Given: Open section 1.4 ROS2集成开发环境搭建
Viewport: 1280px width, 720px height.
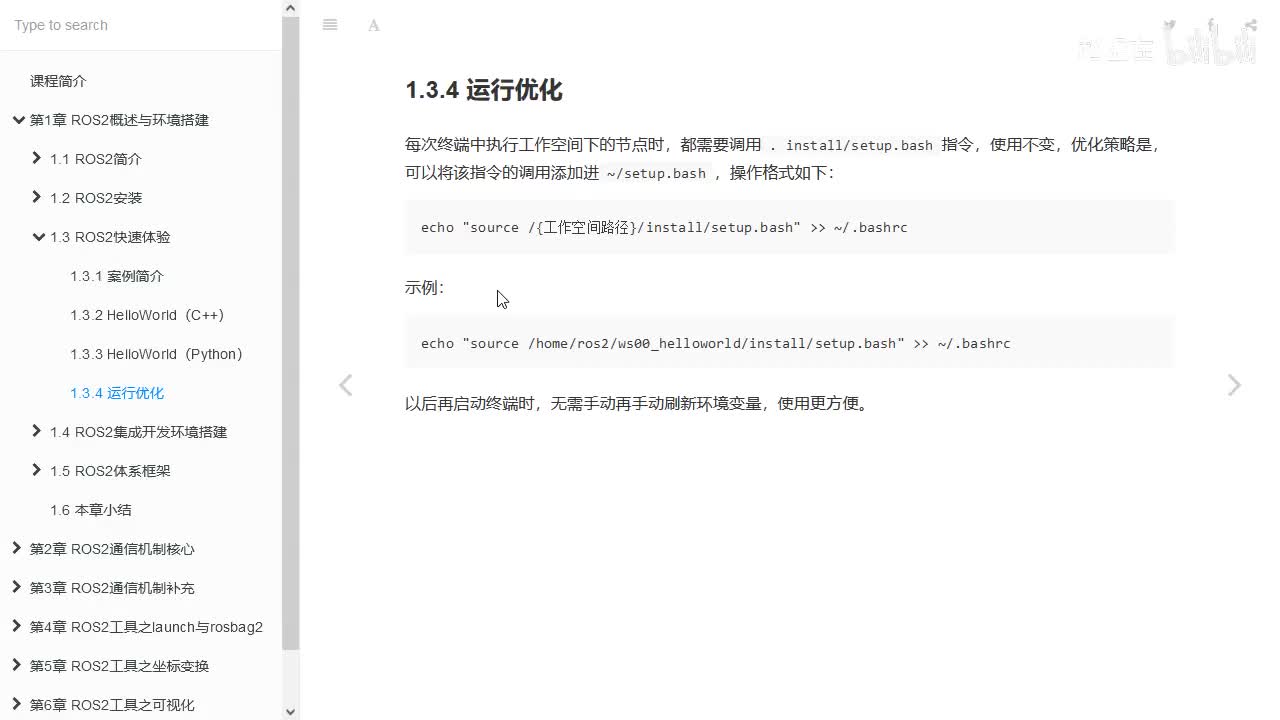Looking at the screenshot, I should point(139,432).
